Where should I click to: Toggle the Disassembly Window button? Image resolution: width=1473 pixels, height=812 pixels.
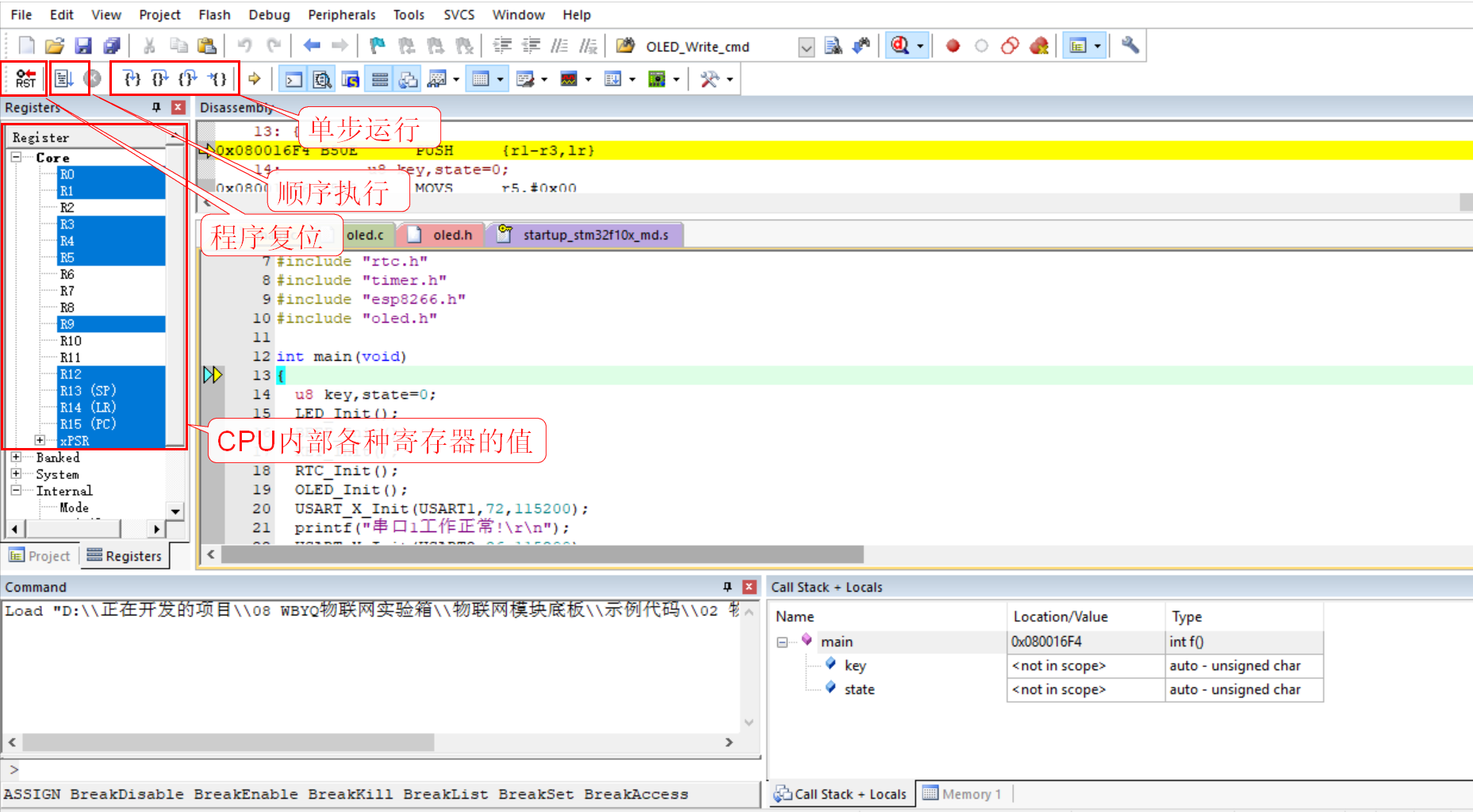[322, 79]
